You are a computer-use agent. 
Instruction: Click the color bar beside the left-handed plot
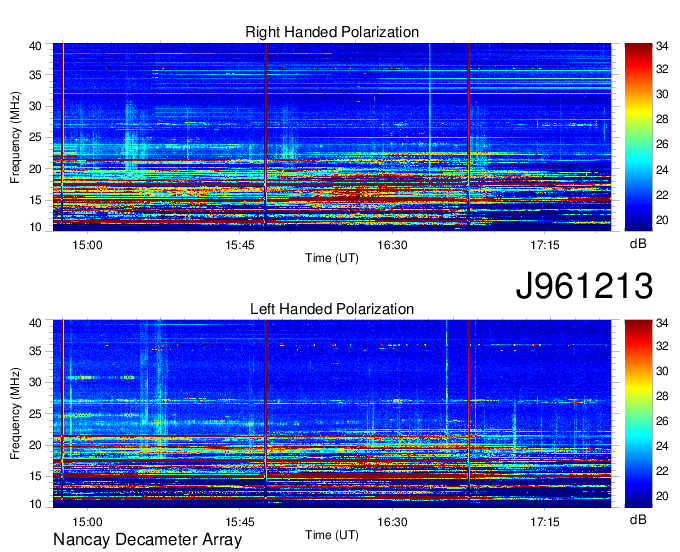(638, 413)
